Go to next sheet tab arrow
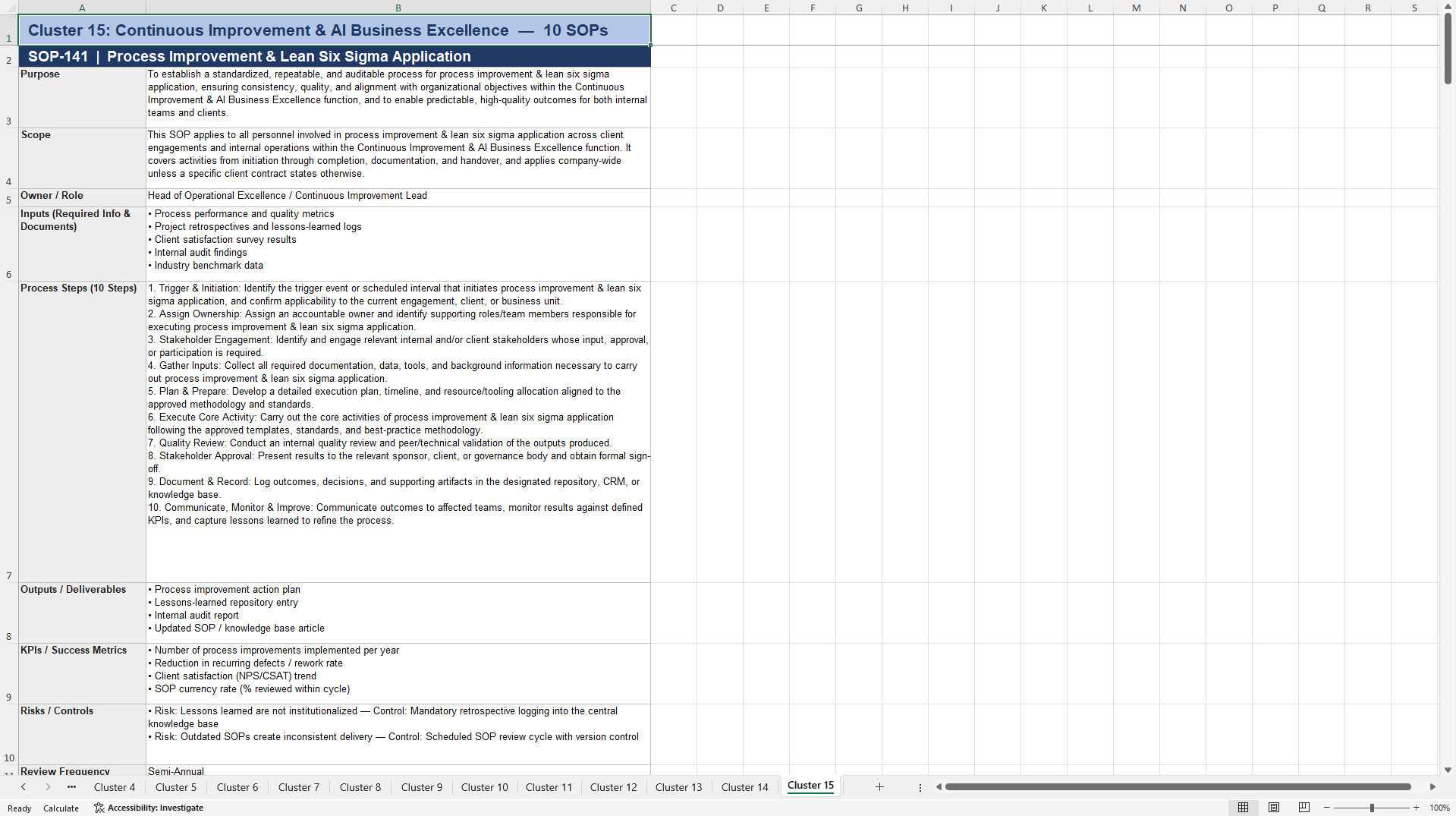 48,787
